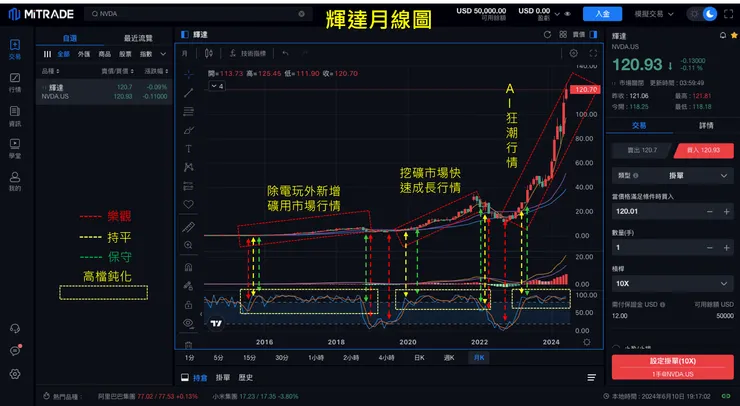
Task: Open candlestick chart style selector
Action: point(209,53)
